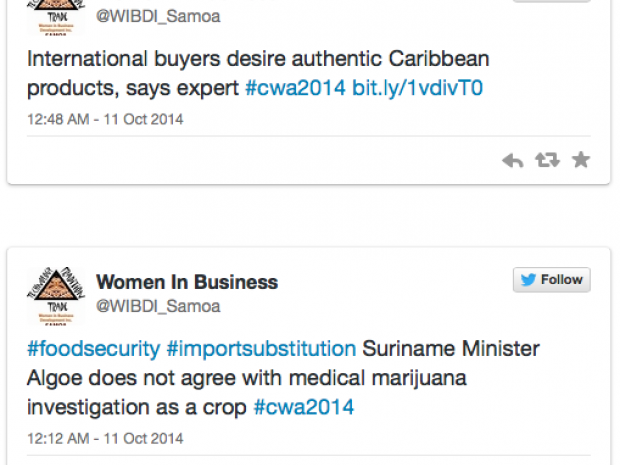Browse the #importsubstitution hashtag
Viewport: 620px width, 465px height.
pos(261,349)
